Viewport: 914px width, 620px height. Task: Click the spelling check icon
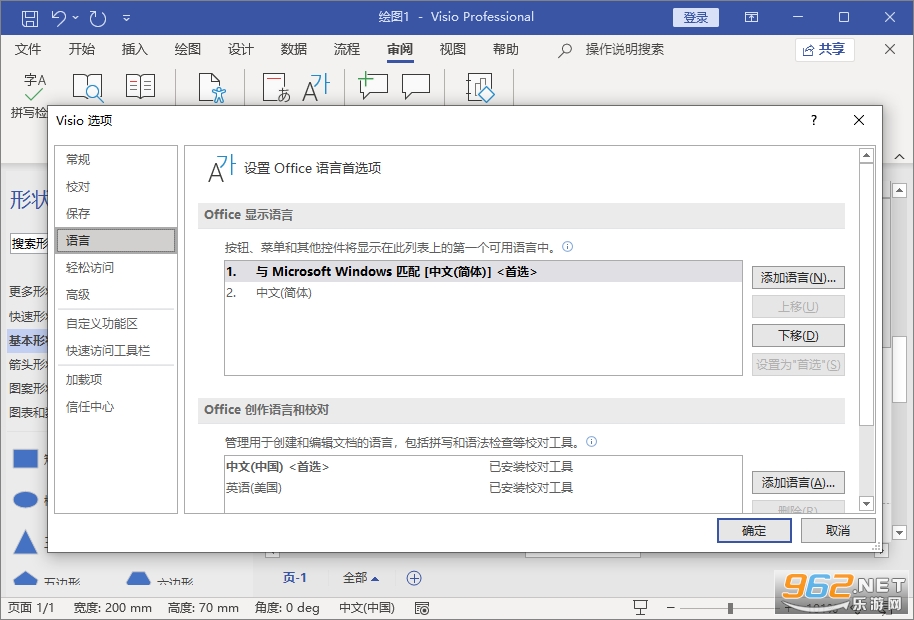(34, 87)
